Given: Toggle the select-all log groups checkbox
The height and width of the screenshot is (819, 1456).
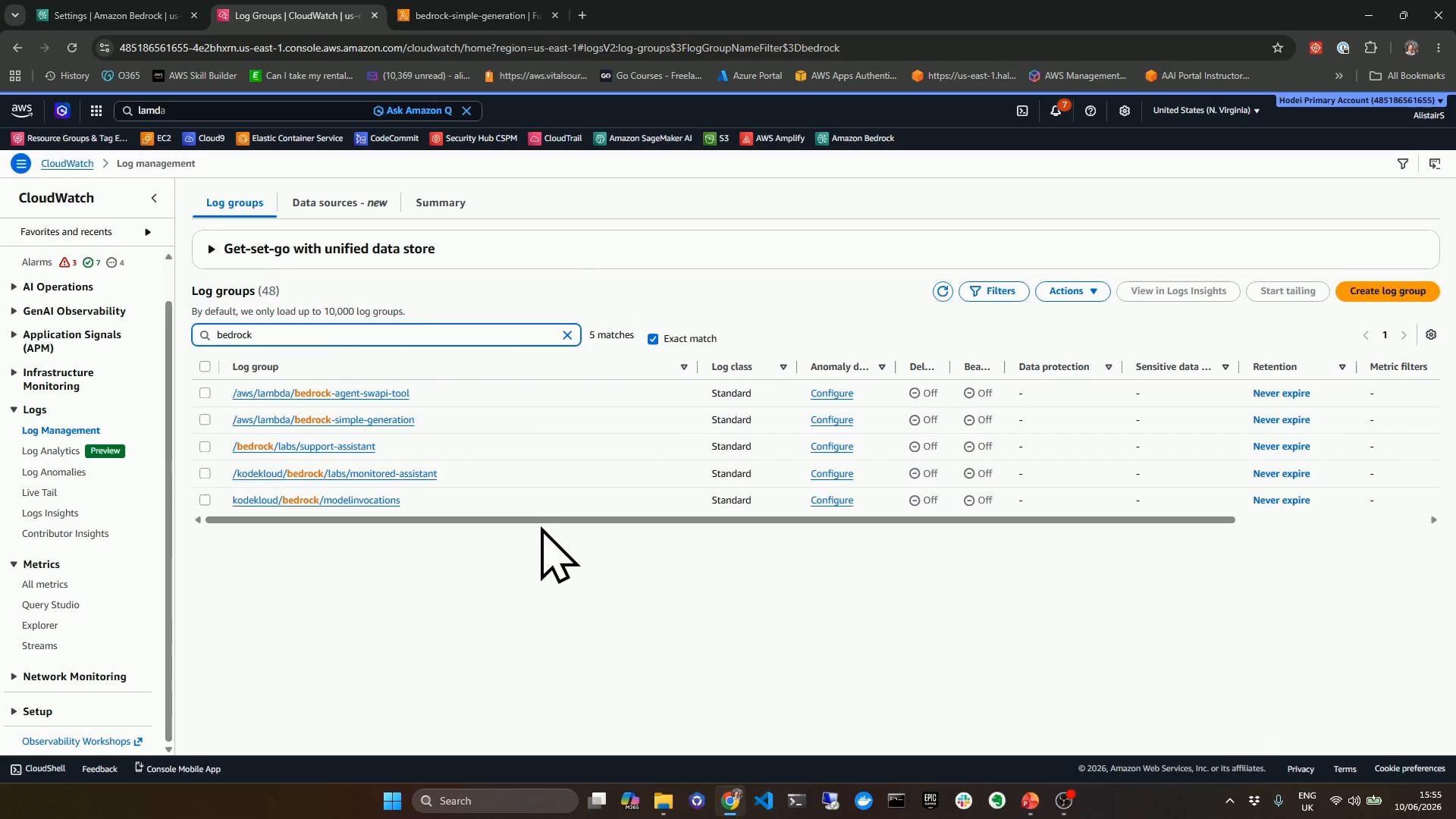Looking at the screenshot, I should (205, 367).
